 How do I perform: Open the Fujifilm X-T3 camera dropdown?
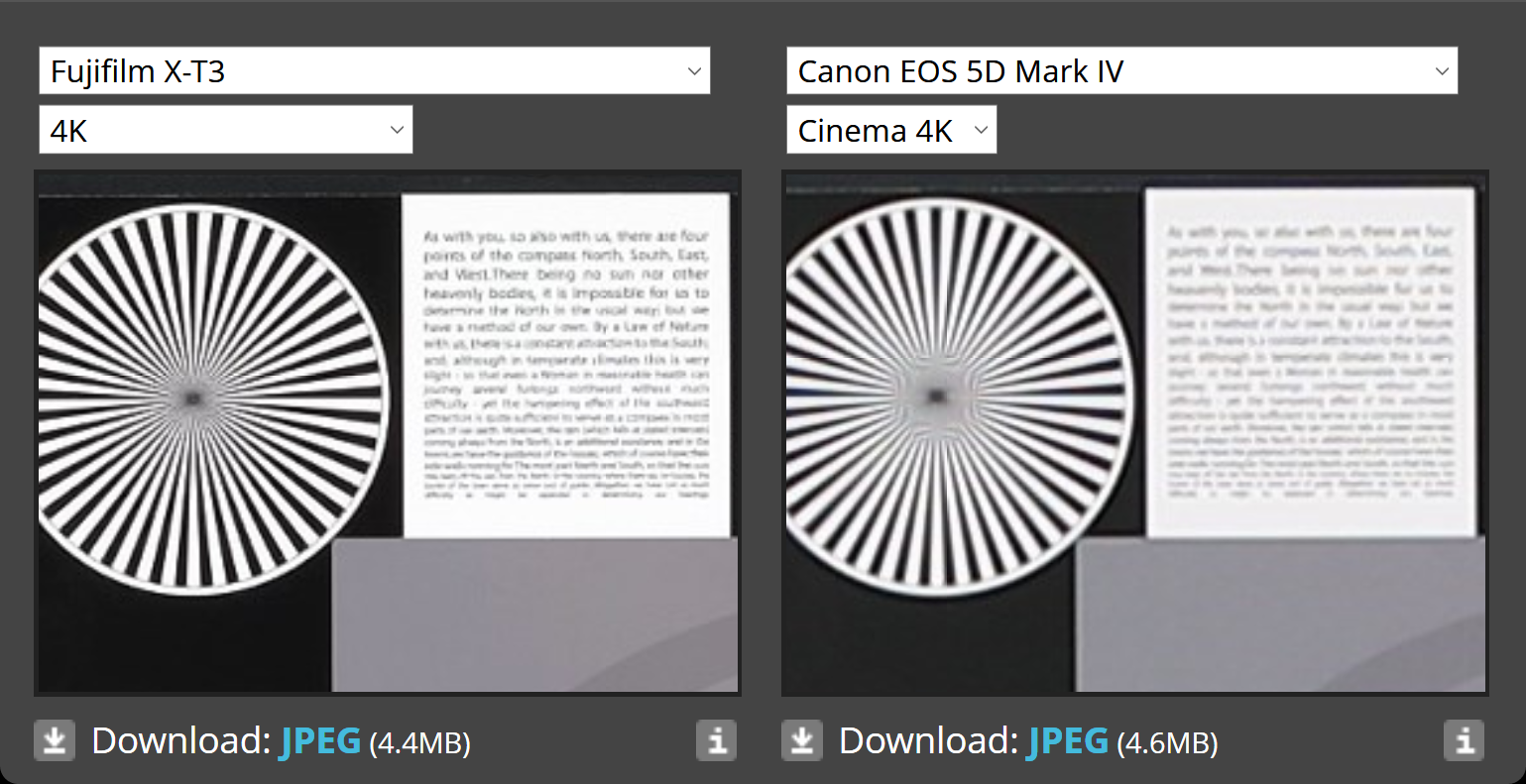(374, 71)
